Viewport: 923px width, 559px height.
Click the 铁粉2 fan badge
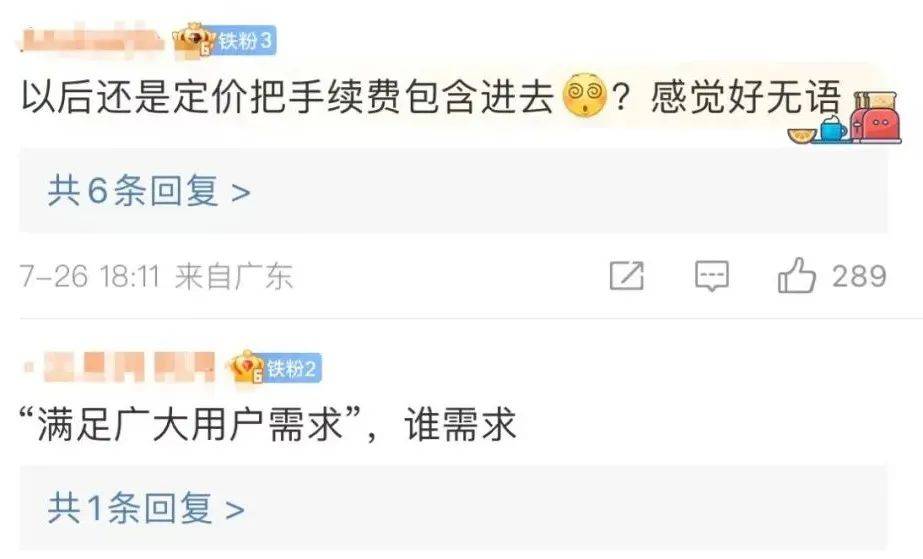[x=292, y=369]
